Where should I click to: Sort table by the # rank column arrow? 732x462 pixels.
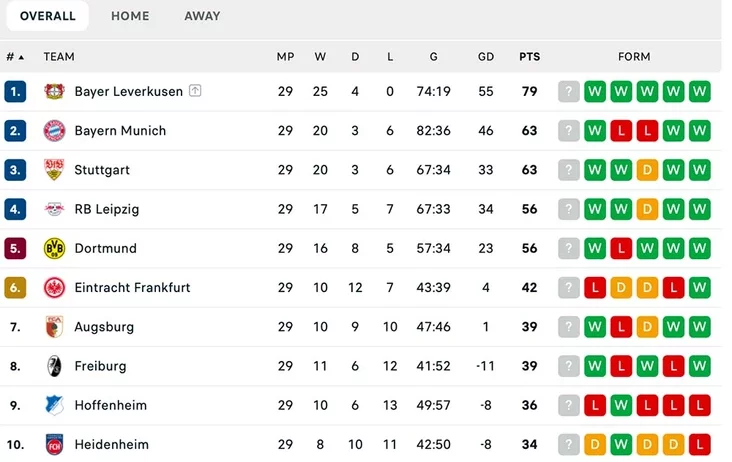21,57
